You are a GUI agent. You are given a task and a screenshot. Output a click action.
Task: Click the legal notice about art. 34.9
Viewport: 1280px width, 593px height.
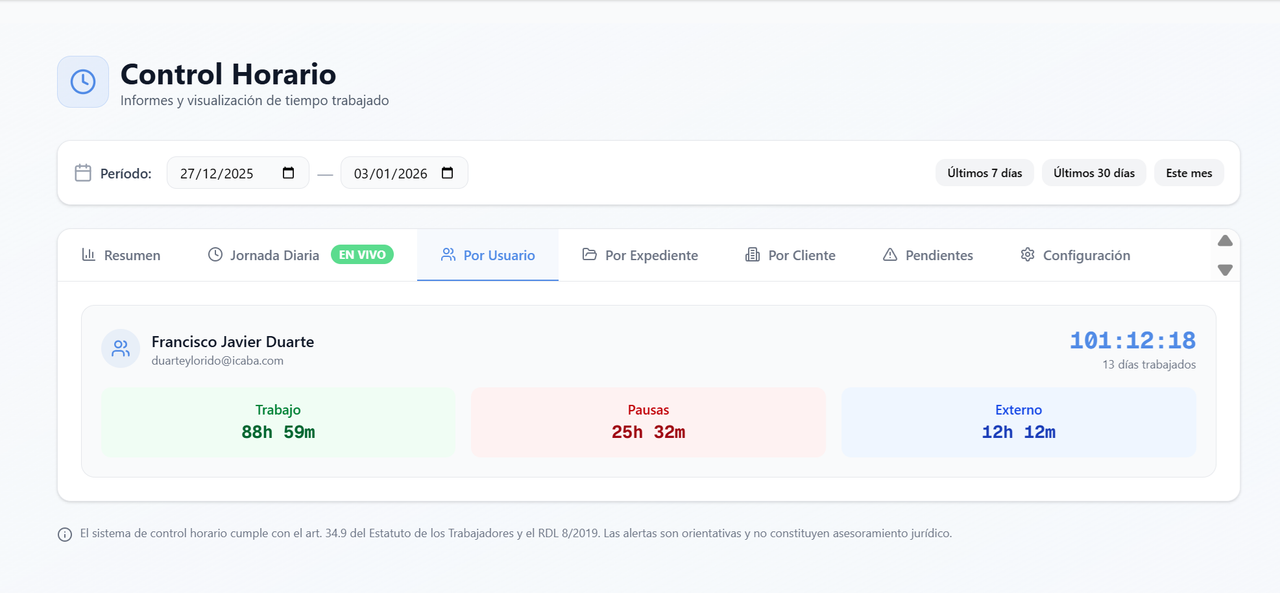coord(516,534)
